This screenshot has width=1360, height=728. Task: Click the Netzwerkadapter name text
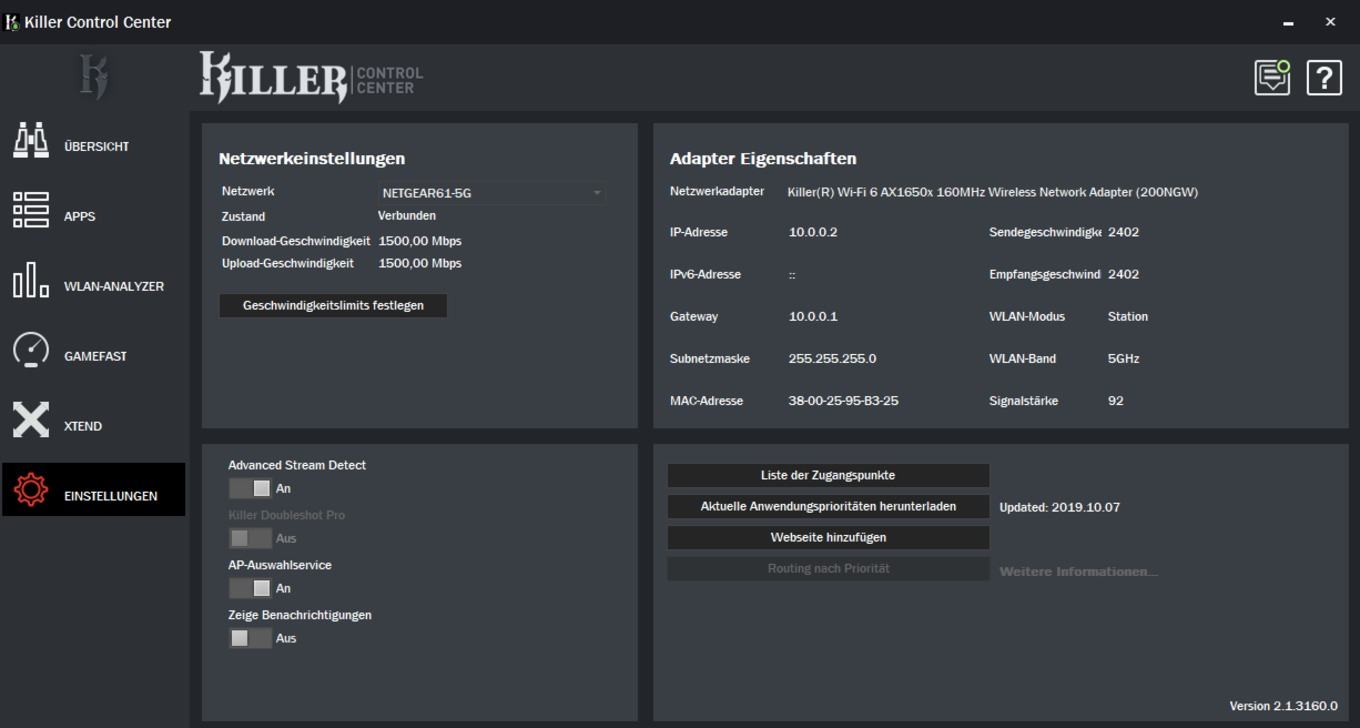coord(993,192)
